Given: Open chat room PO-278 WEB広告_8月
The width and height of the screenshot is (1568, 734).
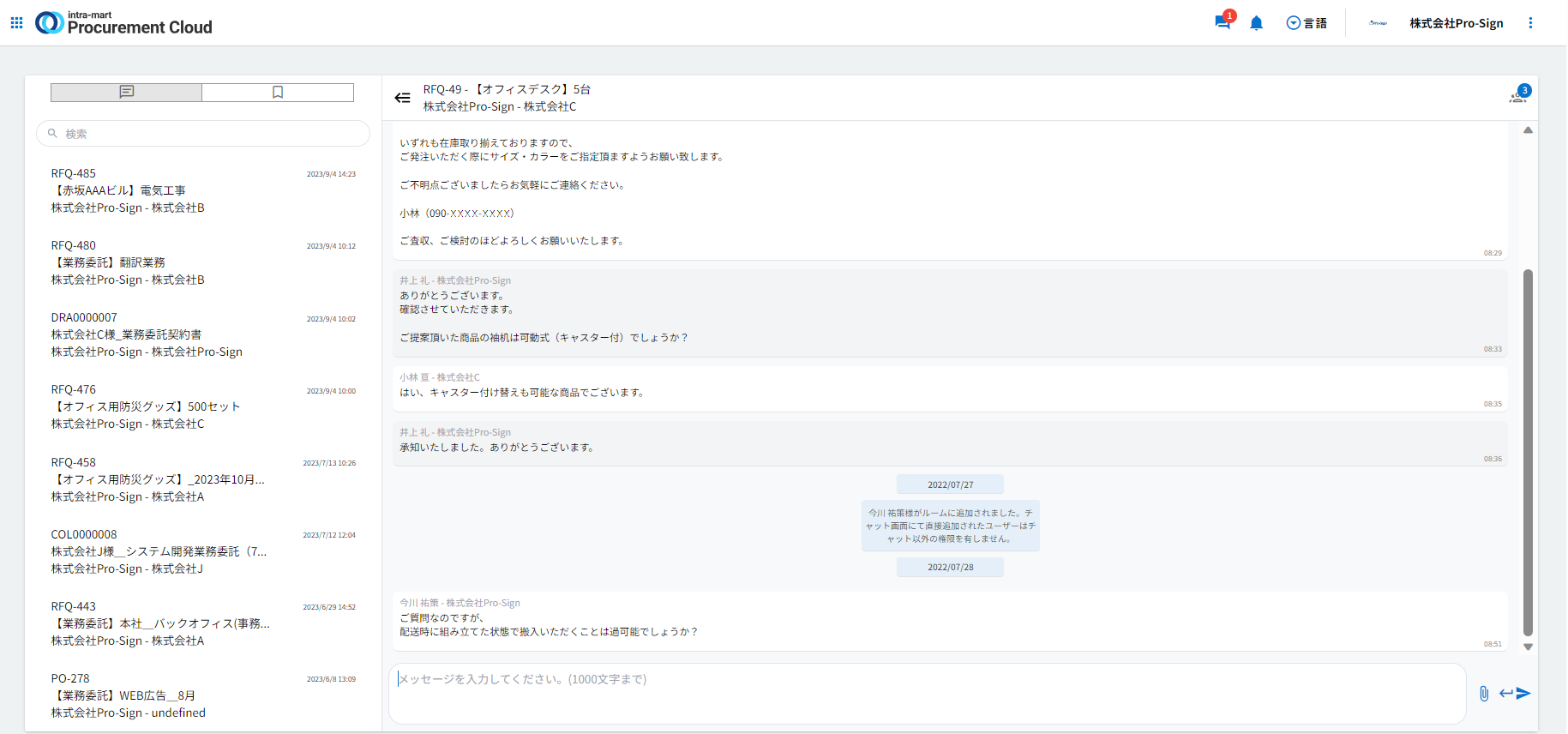Looking at the screenshot, I should [x=203, y=695].
